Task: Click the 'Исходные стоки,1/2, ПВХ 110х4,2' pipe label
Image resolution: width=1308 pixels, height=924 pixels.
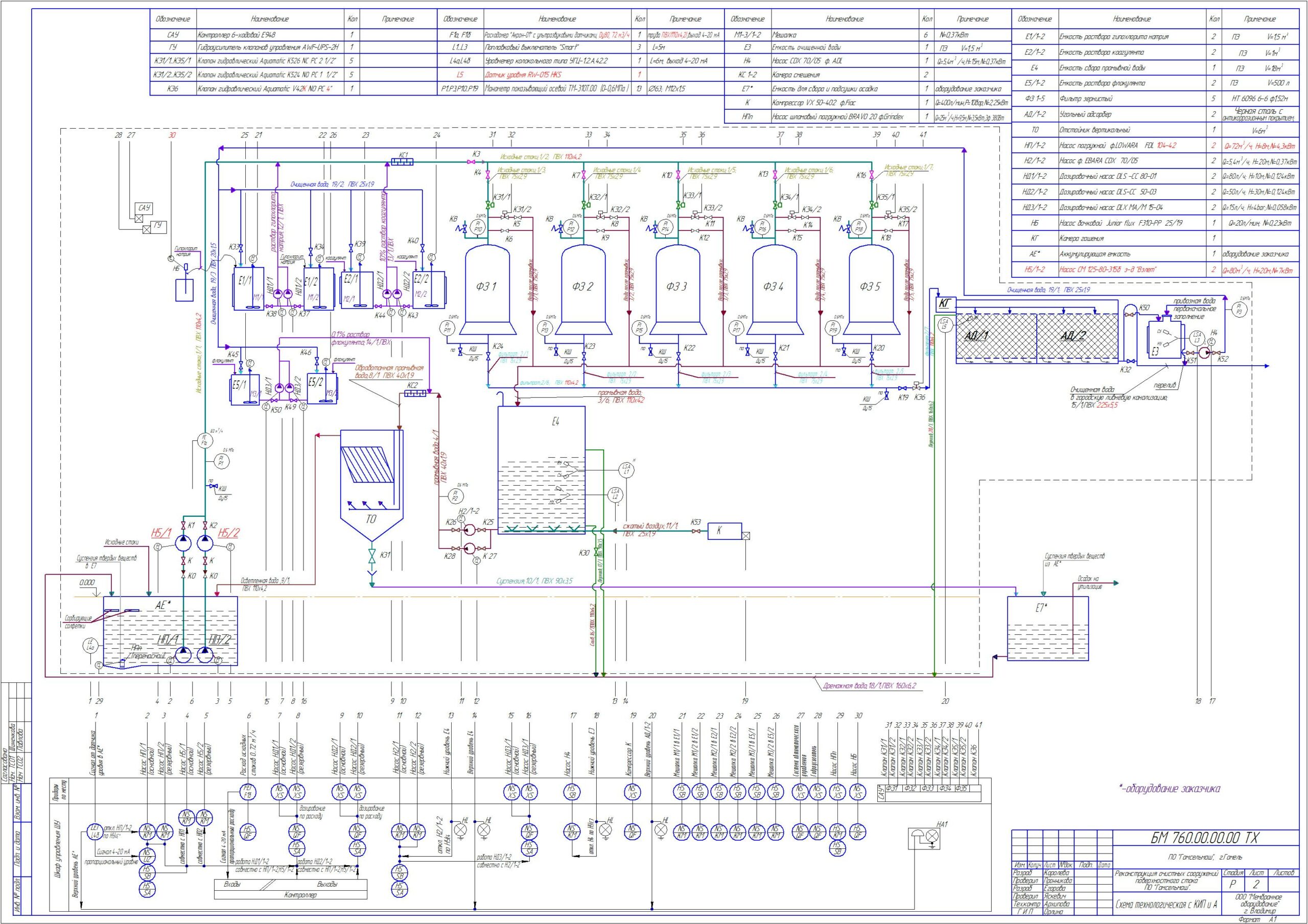Action: click(x=541, y=156)
